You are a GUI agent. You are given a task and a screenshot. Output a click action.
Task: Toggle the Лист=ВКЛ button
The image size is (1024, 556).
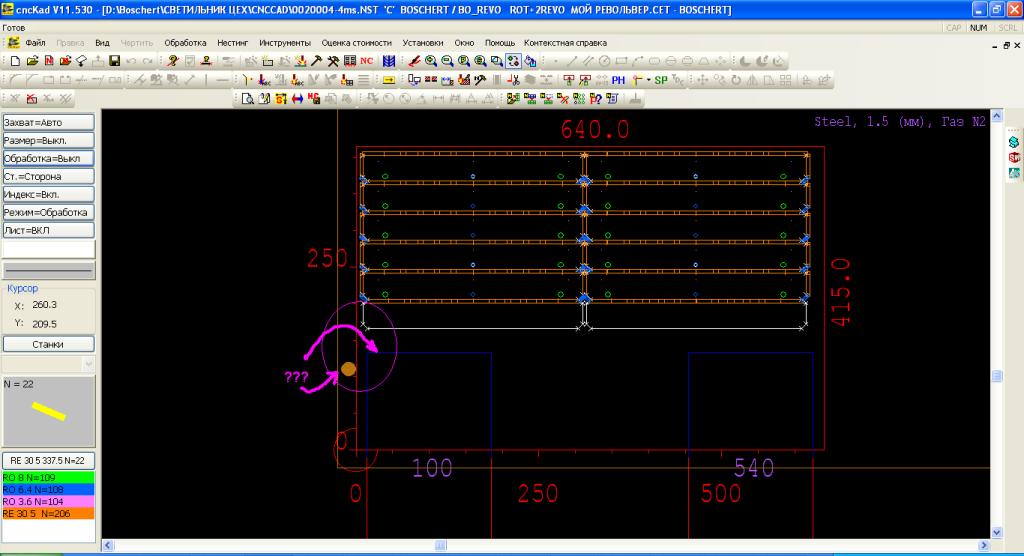pos(48,230)
